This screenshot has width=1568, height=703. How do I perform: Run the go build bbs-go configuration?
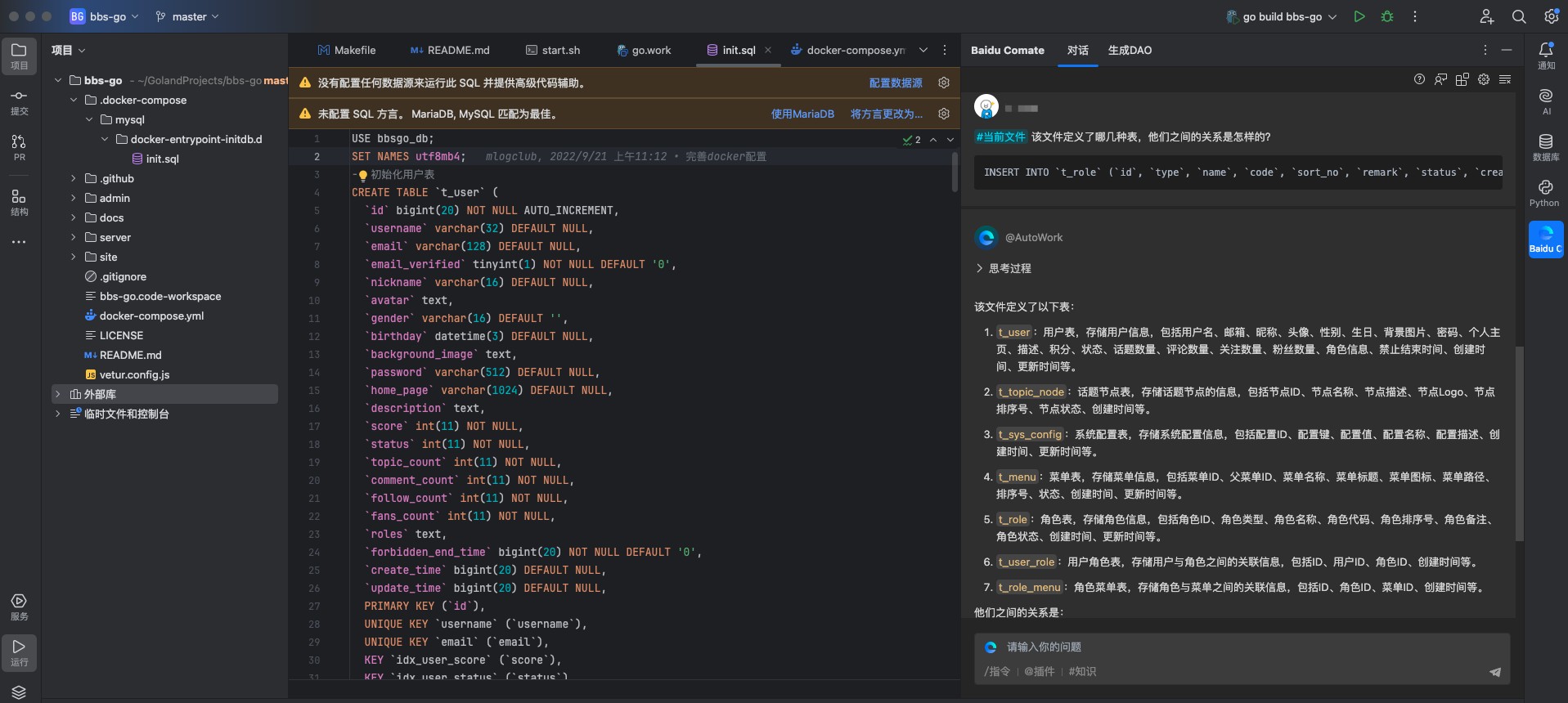tap(1359, 16)
